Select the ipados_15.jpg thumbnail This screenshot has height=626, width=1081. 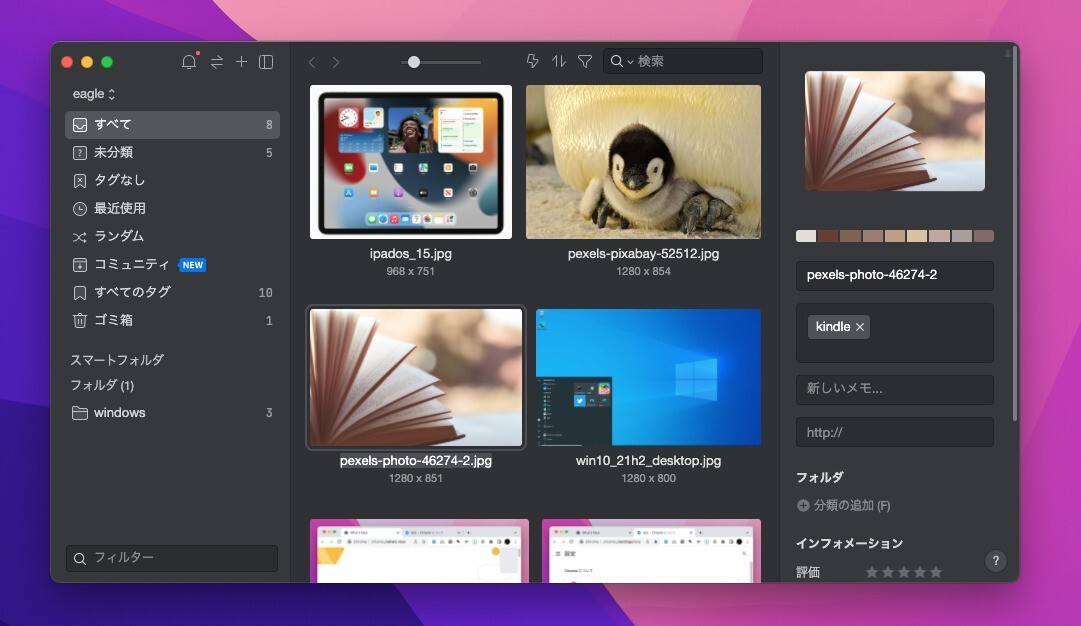pyautogui.click(x=411, y=162)
